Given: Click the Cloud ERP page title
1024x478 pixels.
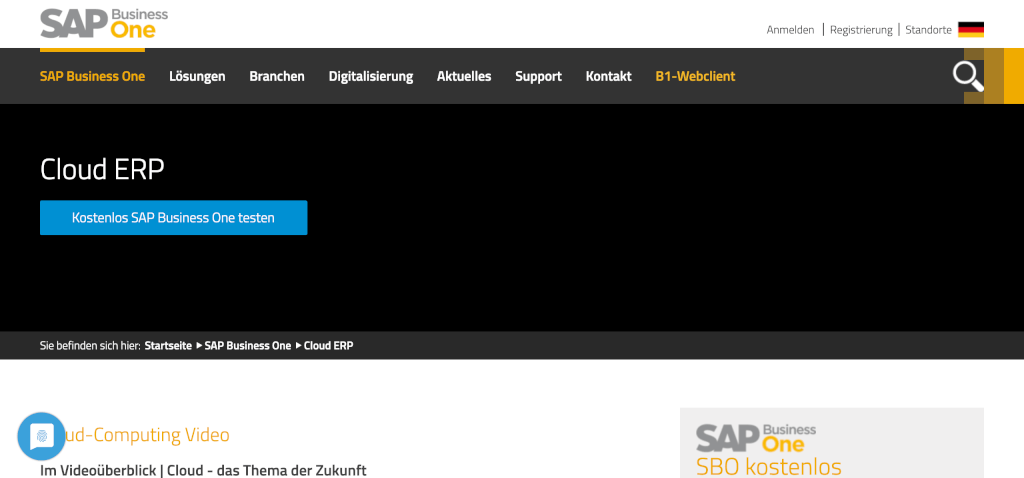Looking at the screenshot, I should [x=102, y=169].
